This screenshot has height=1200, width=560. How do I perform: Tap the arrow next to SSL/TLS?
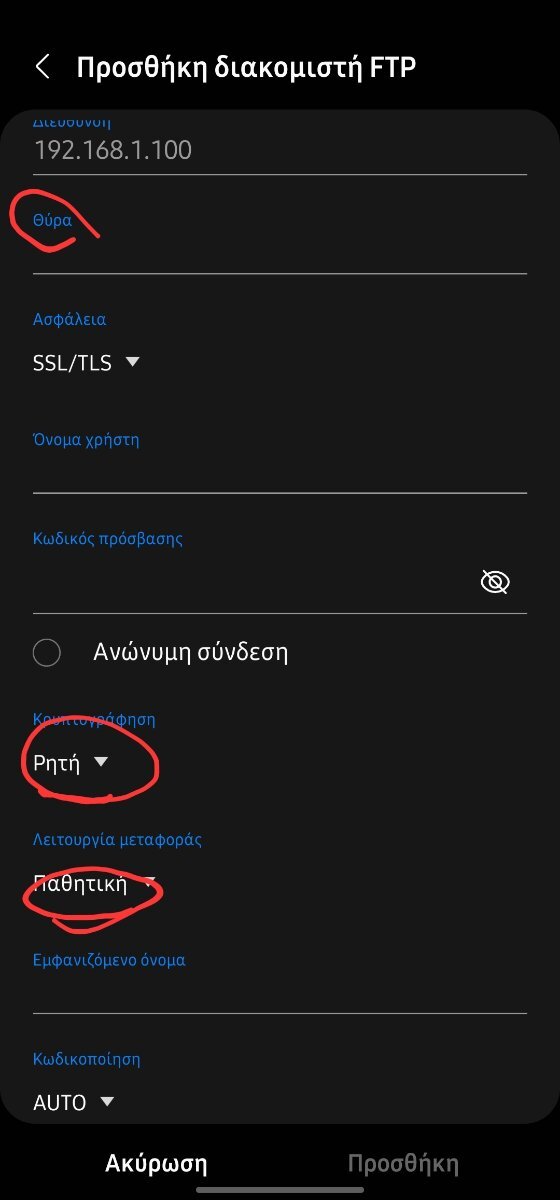132,362
